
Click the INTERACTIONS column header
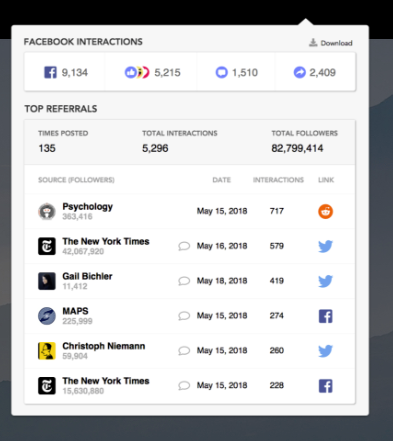pyautogui.click(x=278, y=180)
